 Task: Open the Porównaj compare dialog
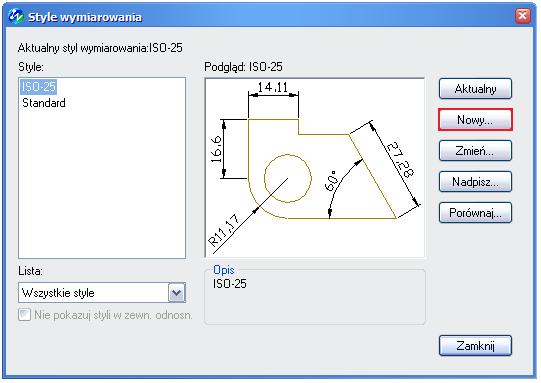point(475,213)
